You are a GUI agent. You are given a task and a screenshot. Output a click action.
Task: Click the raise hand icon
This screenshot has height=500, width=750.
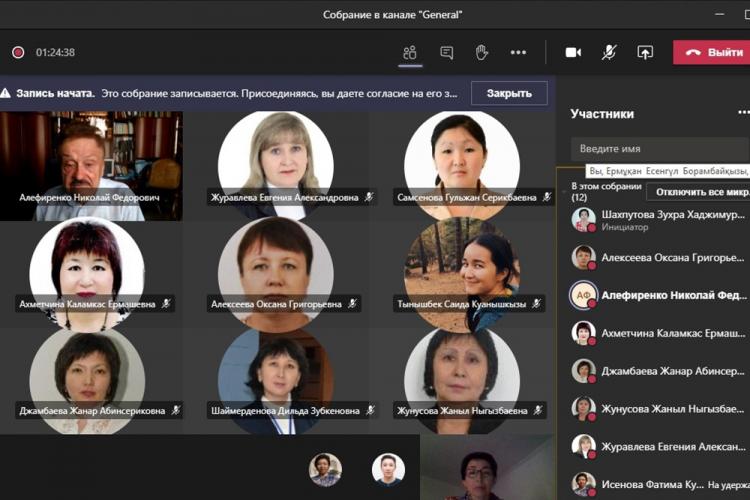point(481,52)
